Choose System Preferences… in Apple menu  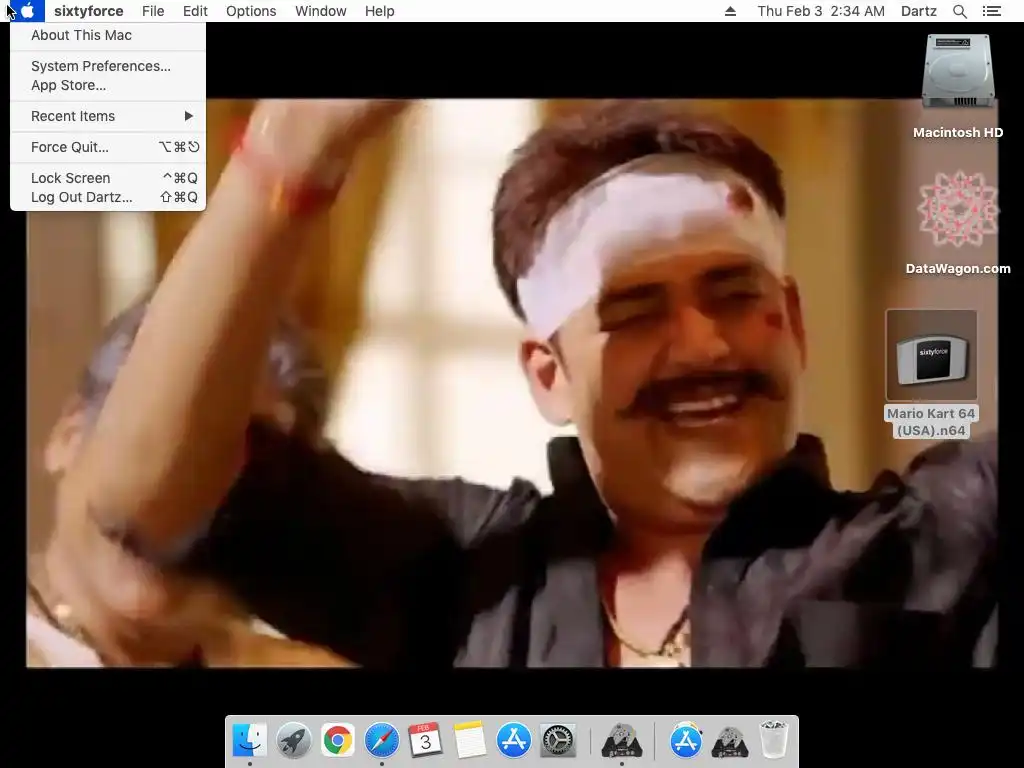[108, 66]
